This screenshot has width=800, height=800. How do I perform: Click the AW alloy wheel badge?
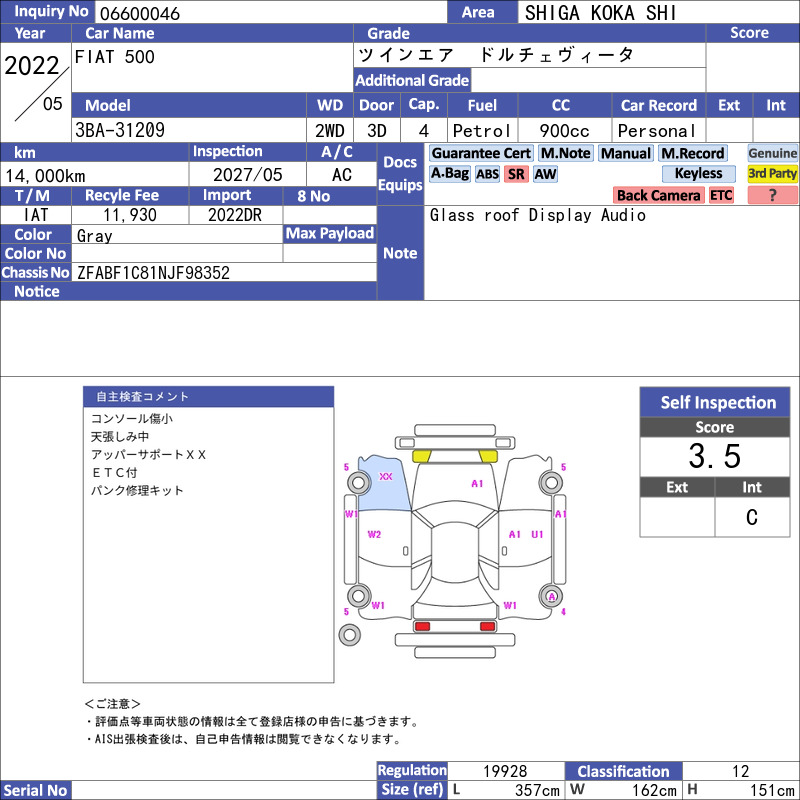(545, 174)
